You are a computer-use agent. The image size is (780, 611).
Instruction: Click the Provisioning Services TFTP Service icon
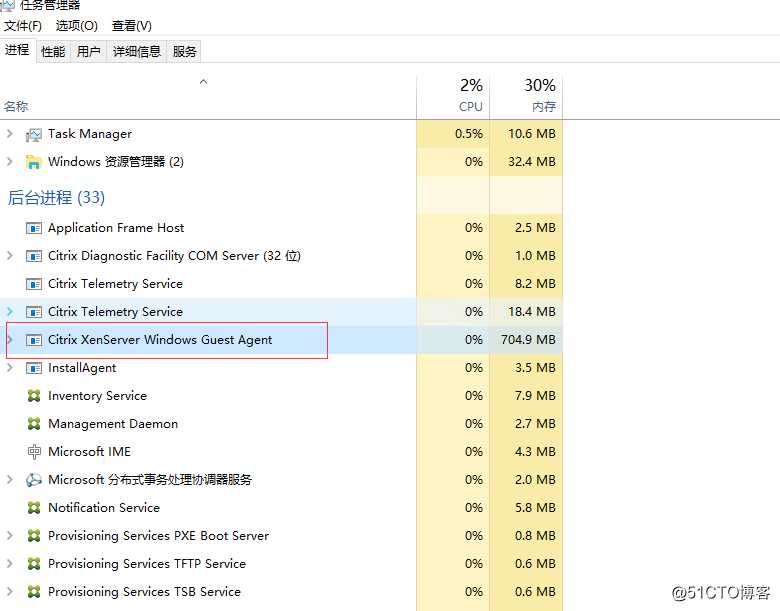pyautogui.click(x=34, y=564)
